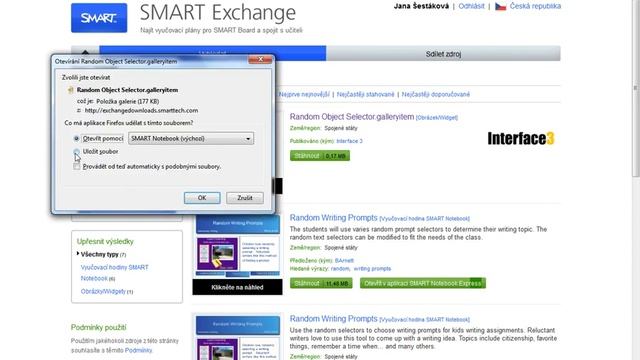Image resolution: width=640 pixels, height=360 pixels.
Task: Open the Podmínky terms link
Action: 138,350
